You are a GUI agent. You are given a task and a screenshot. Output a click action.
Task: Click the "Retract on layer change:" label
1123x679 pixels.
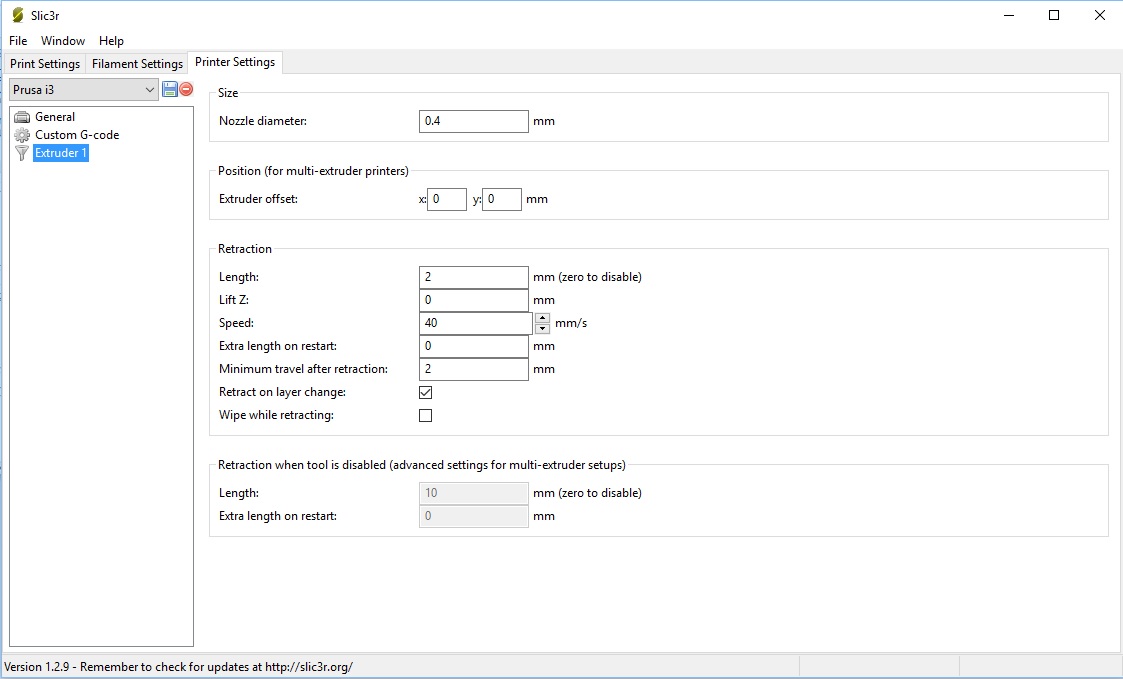click(x=282, y=393)
